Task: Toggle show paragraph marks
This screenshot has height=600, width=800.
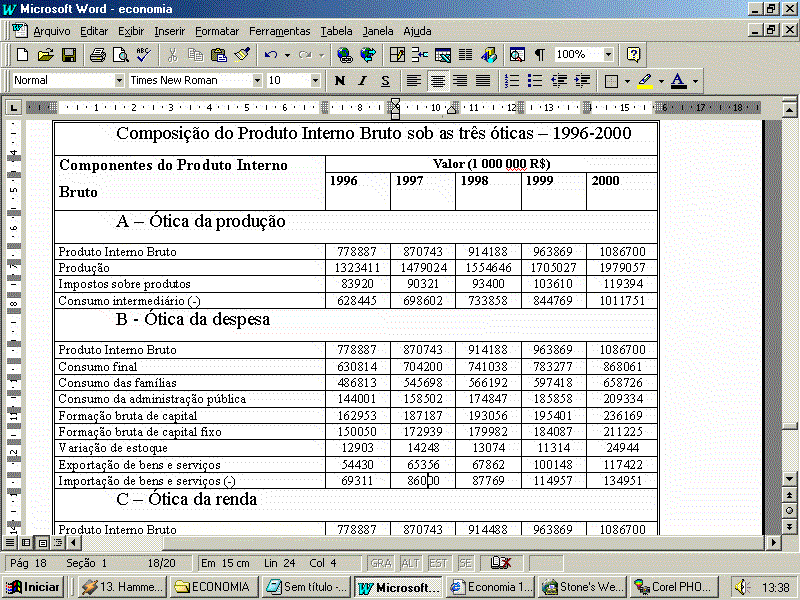Action: click(x=540, y=55)
